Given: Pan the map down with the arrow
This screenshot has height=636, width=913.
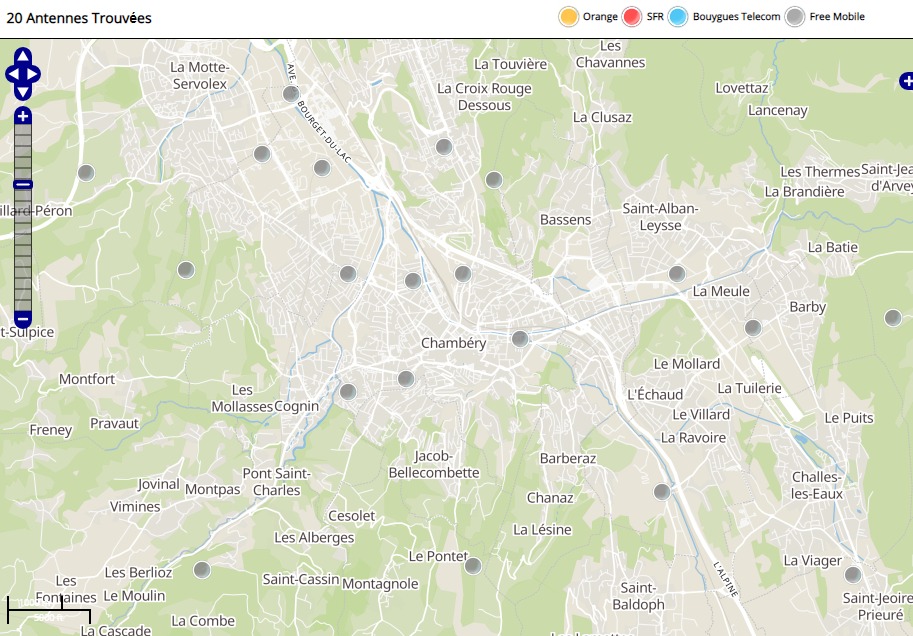Looking at the screenshot, I should pos(23,92).
